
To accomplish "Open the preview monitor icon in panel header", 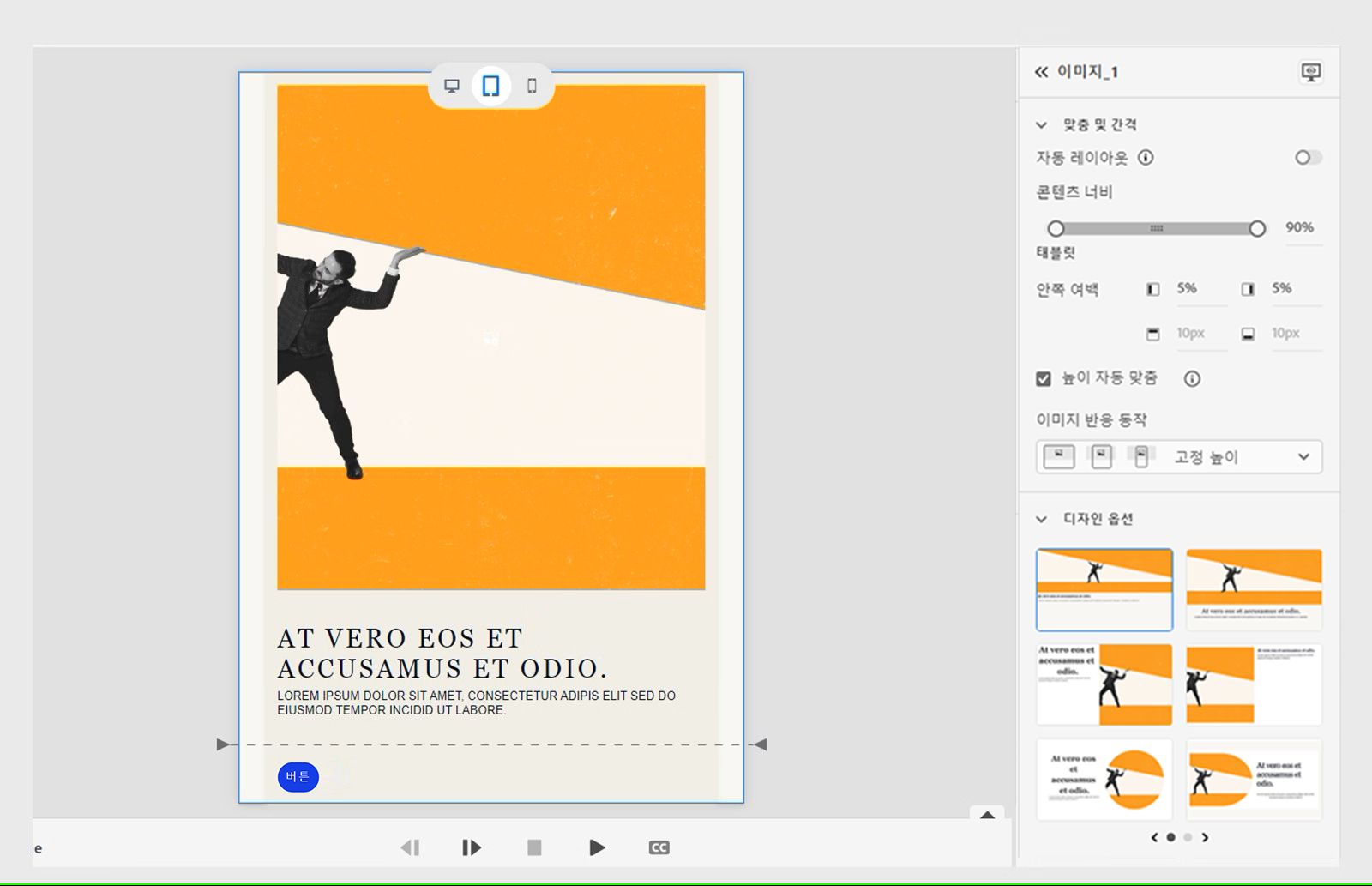I will (x=1311, y=72).
